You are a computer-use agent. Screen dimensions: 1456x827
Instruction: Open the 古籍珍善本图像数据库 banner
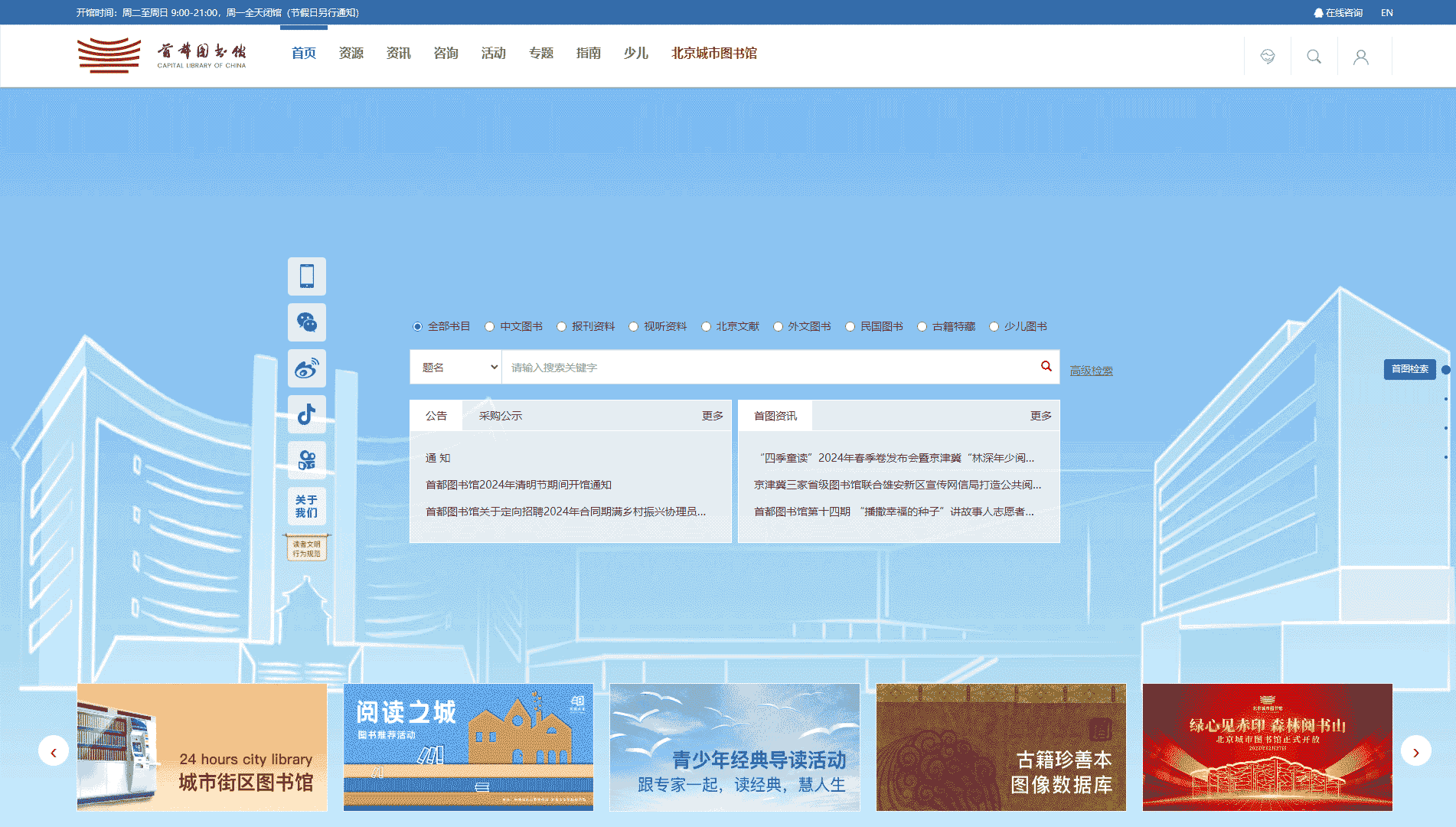1001,747
